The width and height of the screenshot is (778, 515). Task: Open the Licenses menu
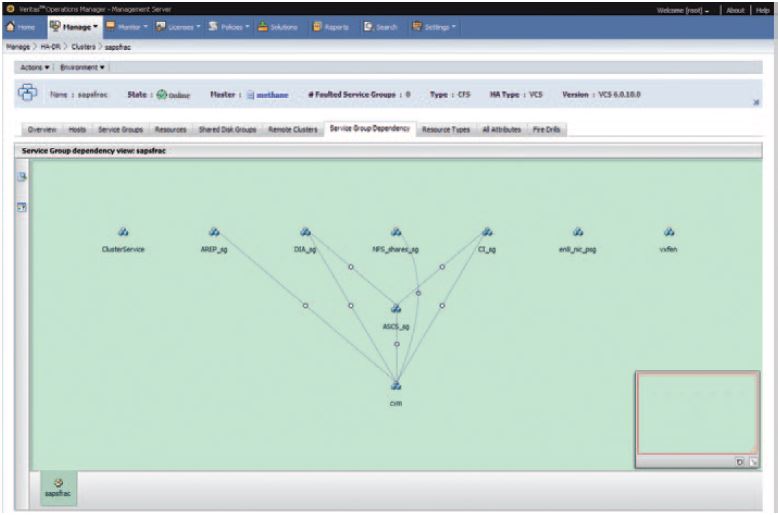click(178, 27)
